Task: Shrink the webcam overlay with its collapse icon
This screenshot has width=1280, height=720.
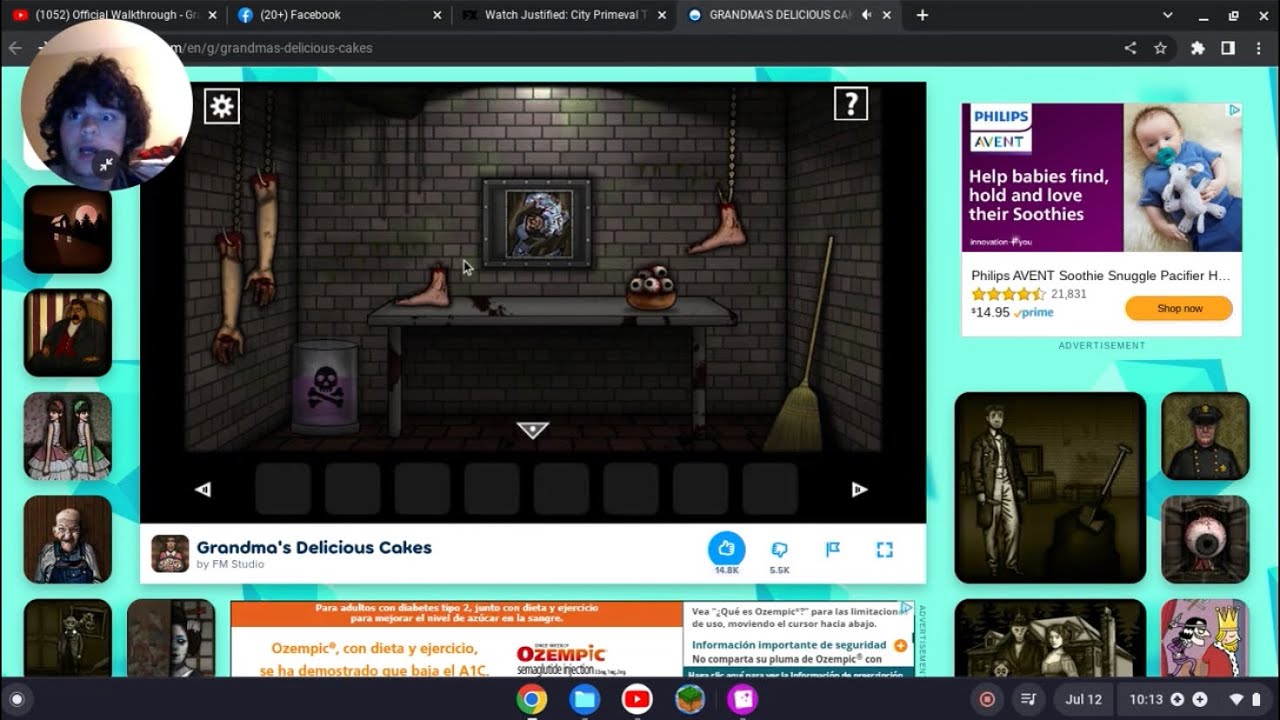Action: tap(105, 165)
